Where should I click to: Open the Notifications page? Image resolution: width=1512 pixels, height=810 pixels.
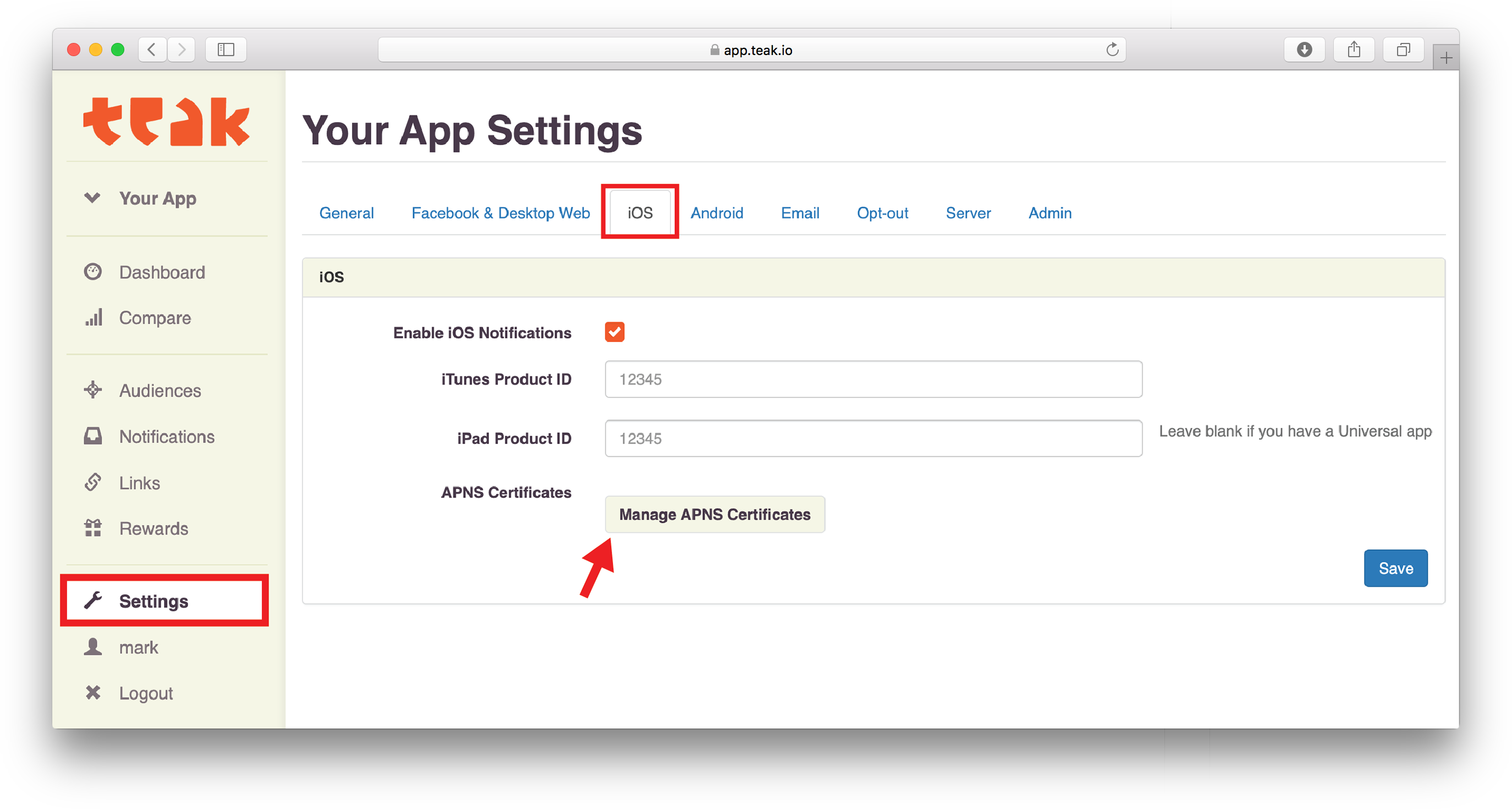click(x=167, y=436)
